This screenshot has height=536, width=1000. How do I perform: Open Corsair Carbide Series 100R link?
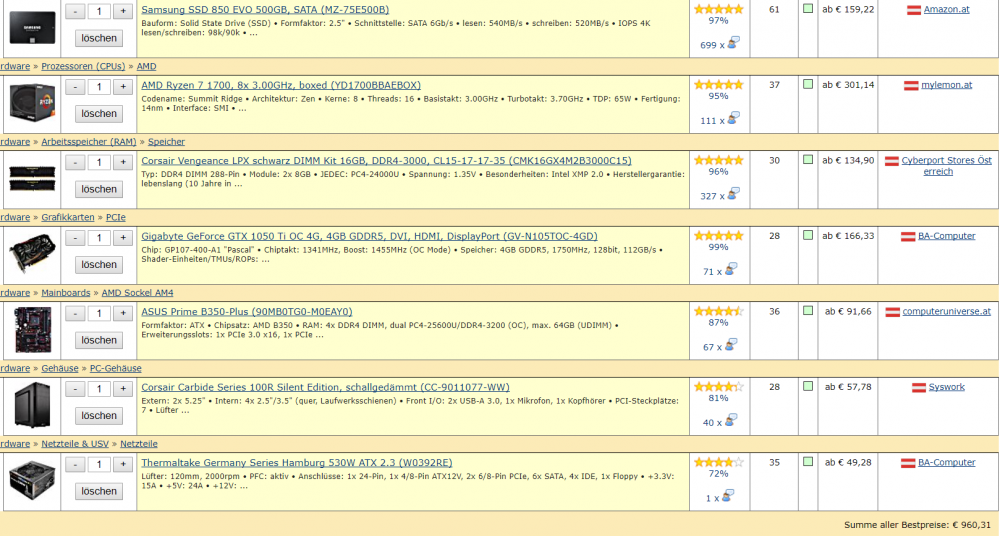[x=325, y=387]
